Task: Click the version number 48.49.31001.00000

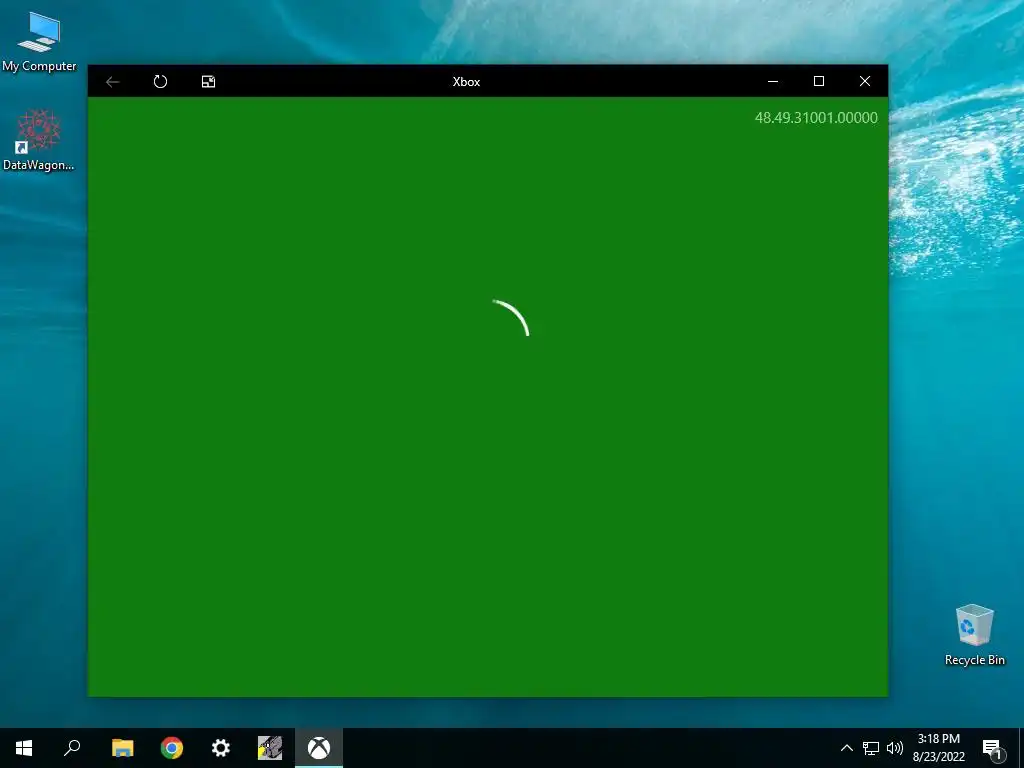Action: [x=816, y=118]
